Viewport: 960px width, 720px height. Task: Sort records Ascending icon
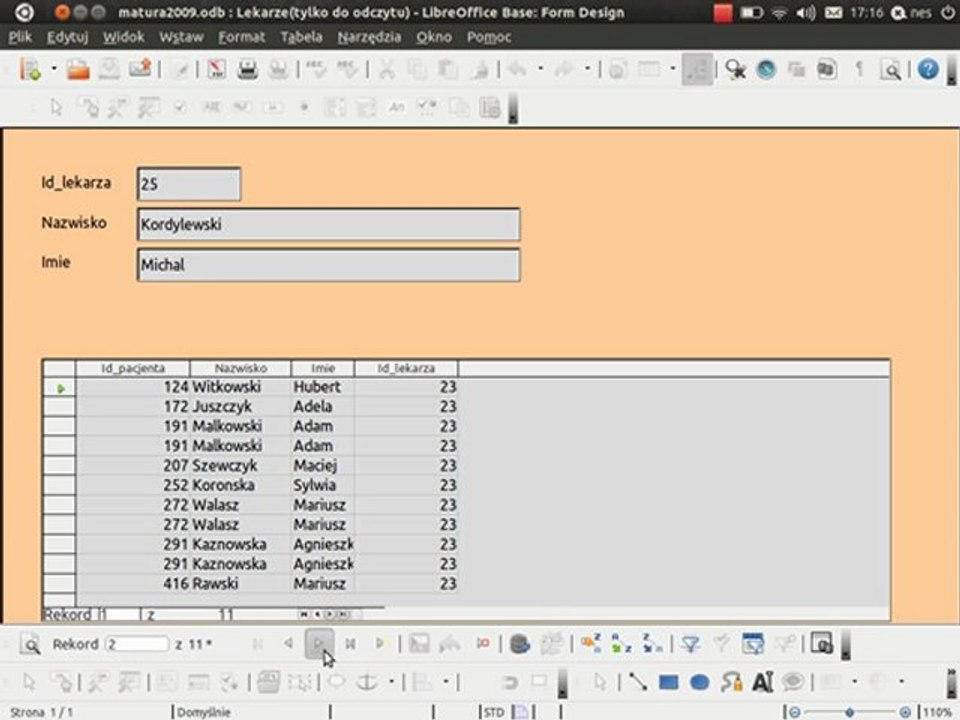[x=621, y=644]
